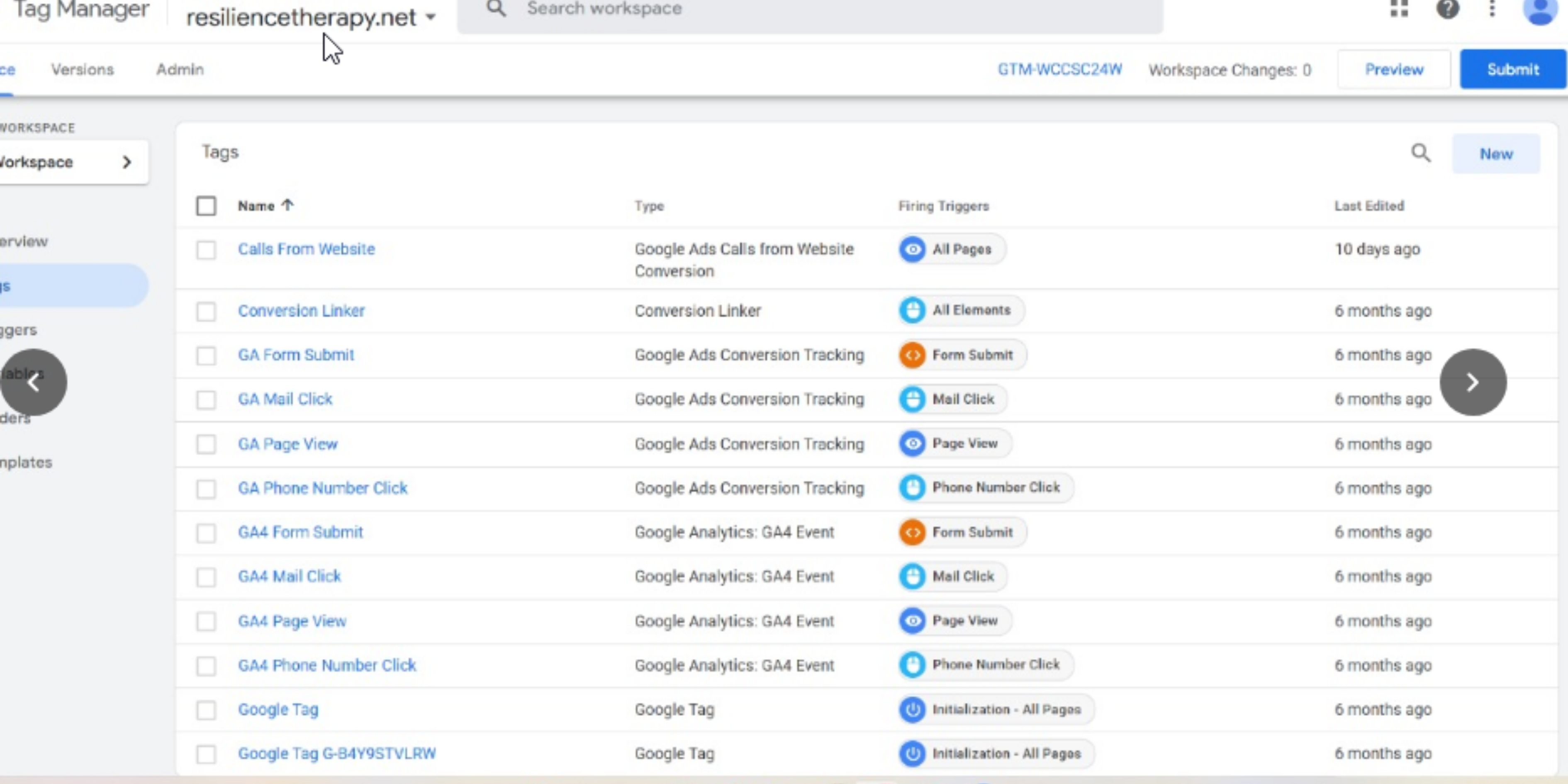
Task: Click the right navigation arrow circle
Action: [1473, 382]
